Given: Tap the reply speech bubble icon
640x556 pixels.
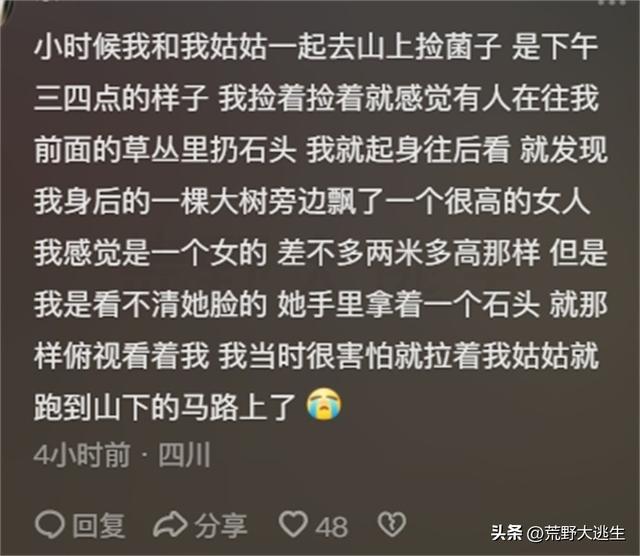Looking at the screenshot, I should point(49,525).
